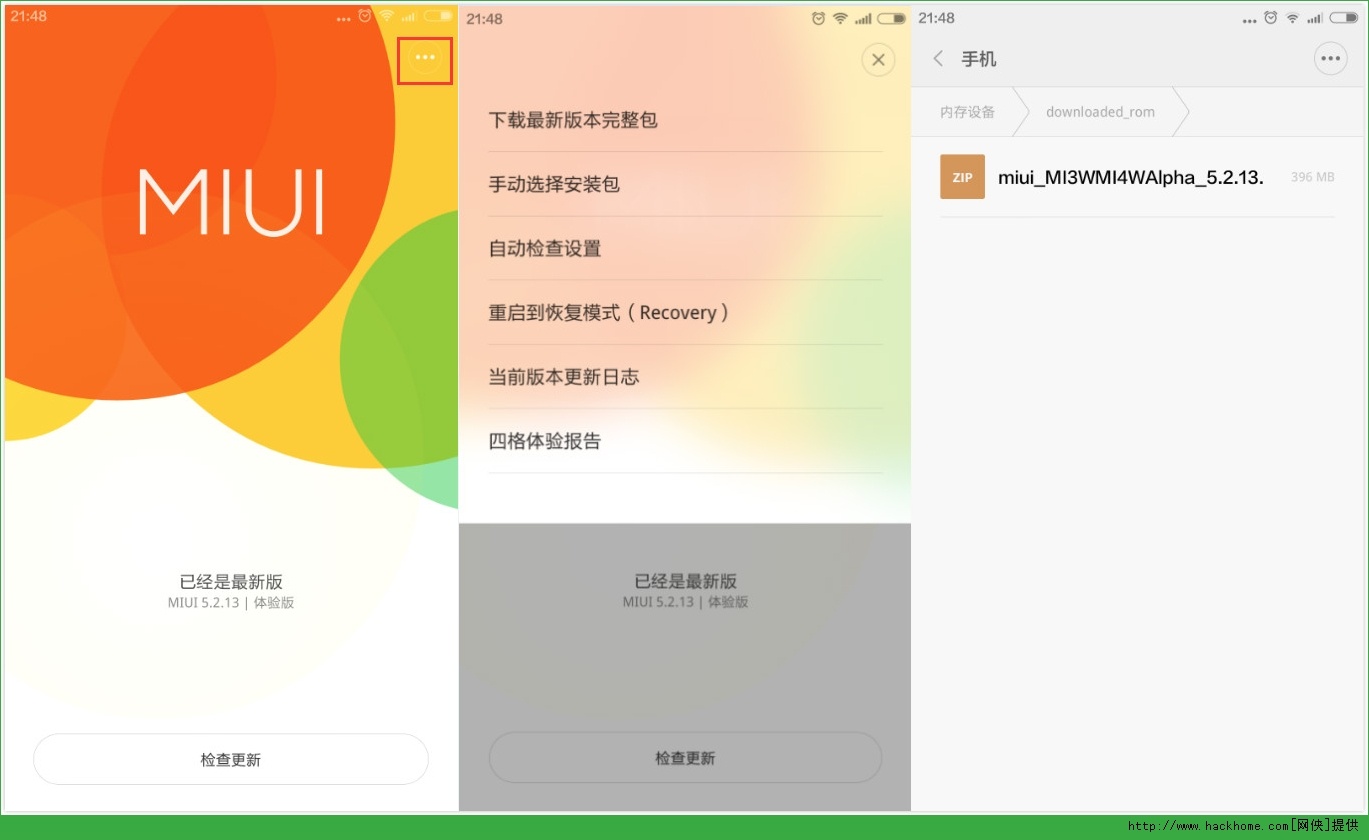Tap the white MIUI logo text
Image resolution: width=1369 pixels, height=840 pixels.
pos(231,203)
